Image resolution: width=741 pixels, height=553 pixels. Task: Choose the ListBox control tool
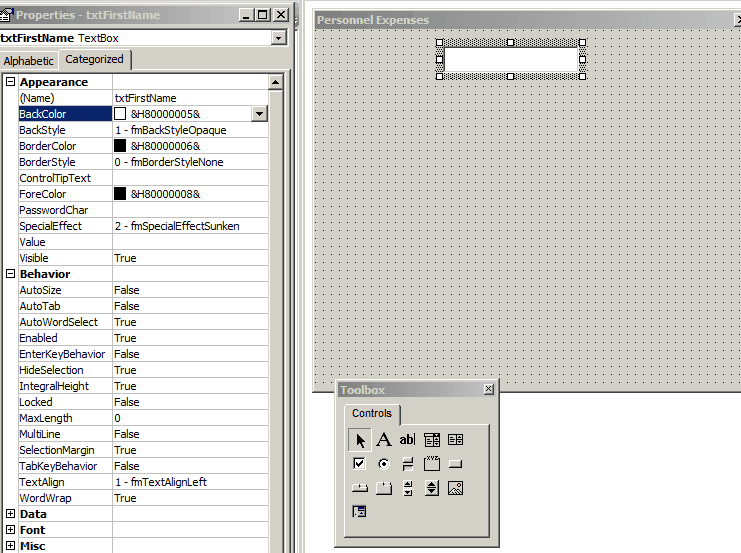pos(456,440)
